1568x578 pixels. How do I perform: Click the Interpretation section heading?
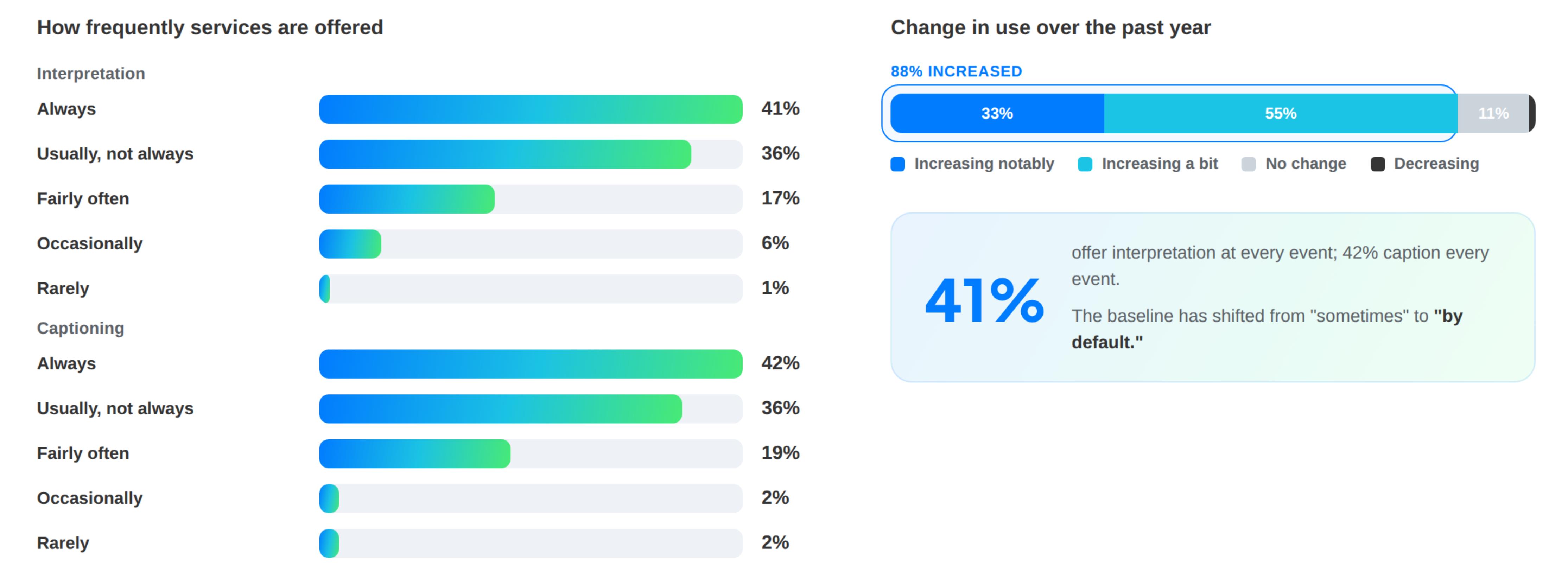pos(91,74)
